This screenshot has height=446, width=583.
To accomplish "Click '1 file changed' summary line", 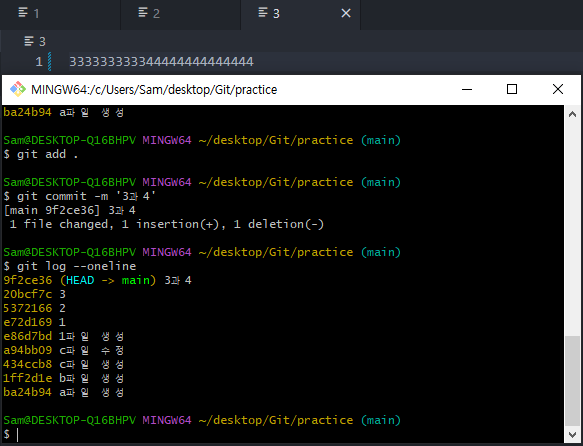I will click(167, 224).
